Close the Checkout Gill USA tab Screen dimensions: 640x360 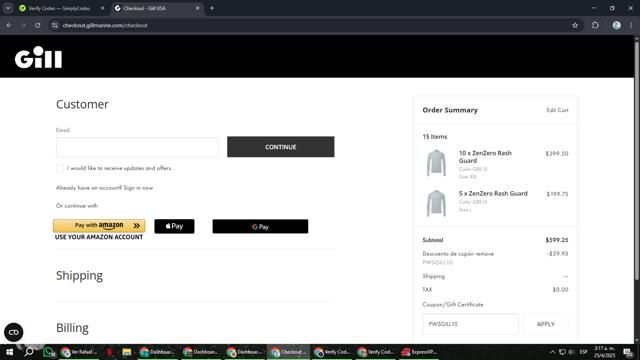[198, 8]
